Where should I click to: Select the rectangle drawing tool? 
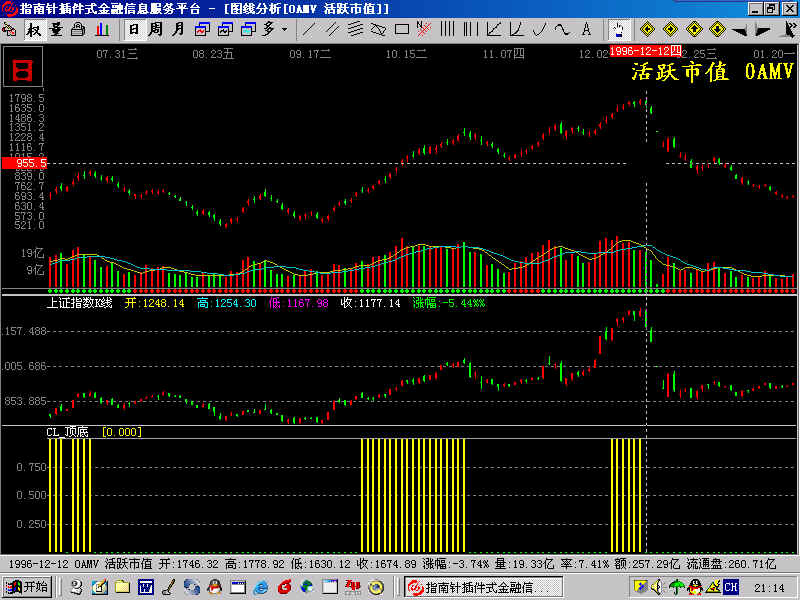pyautogui.click(x=402, y=30)
